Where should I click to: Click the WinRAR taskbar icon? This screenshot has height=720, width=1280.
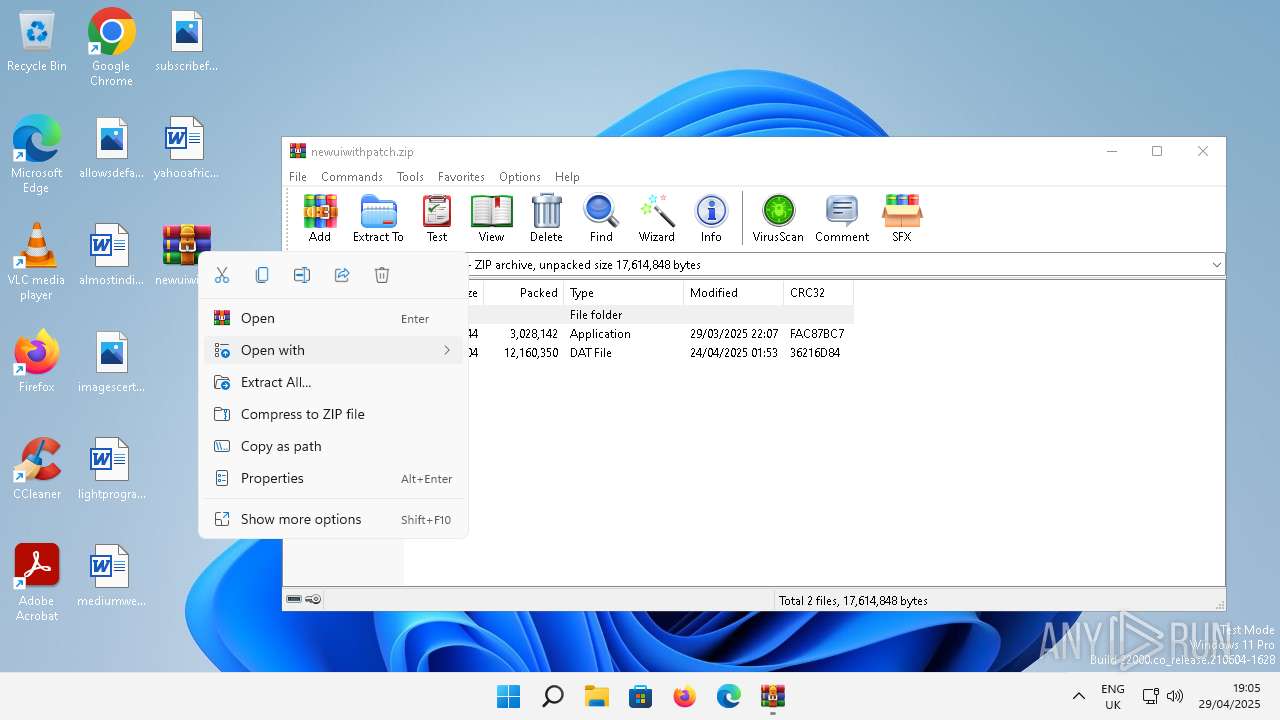(x=772, y=696)
